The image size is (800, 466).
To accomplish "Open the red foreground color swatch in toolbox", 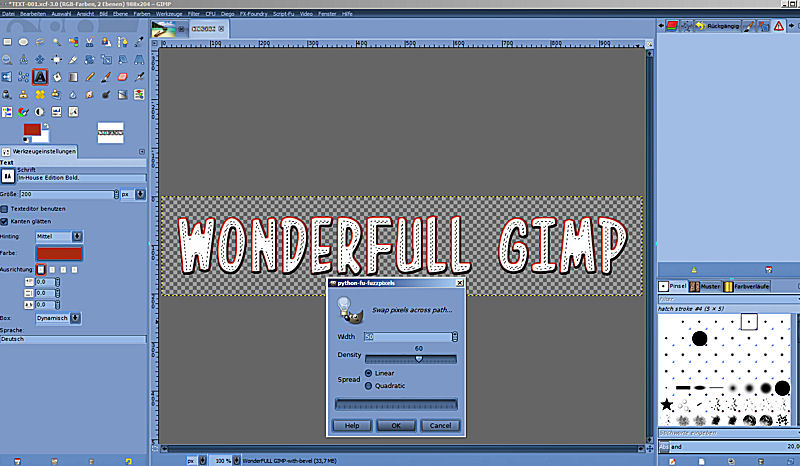I will 32,130.
